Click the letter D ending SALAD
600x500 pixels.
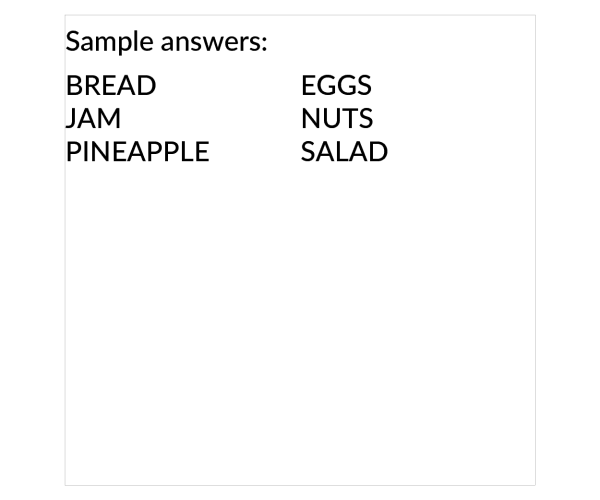tap(378, 152)
